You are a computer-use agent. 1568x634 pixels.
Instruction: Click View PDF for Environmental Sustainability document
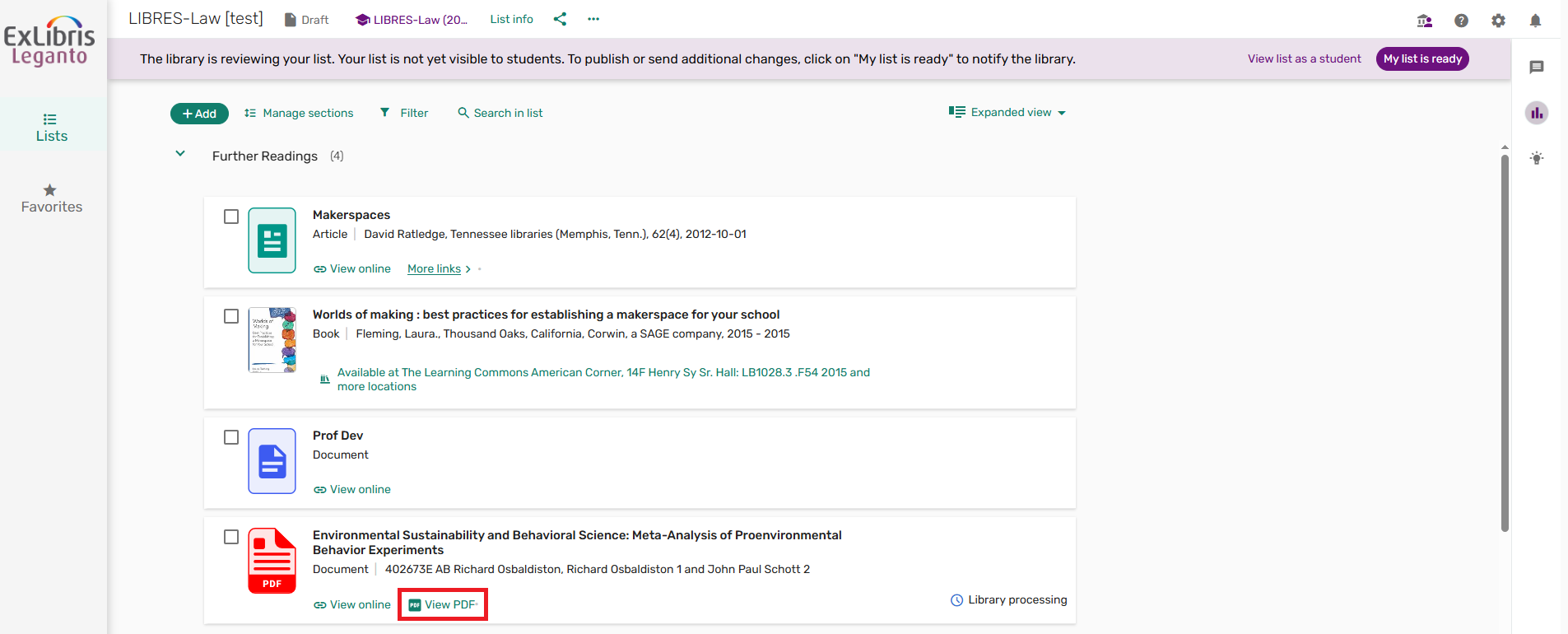point(443,604)
